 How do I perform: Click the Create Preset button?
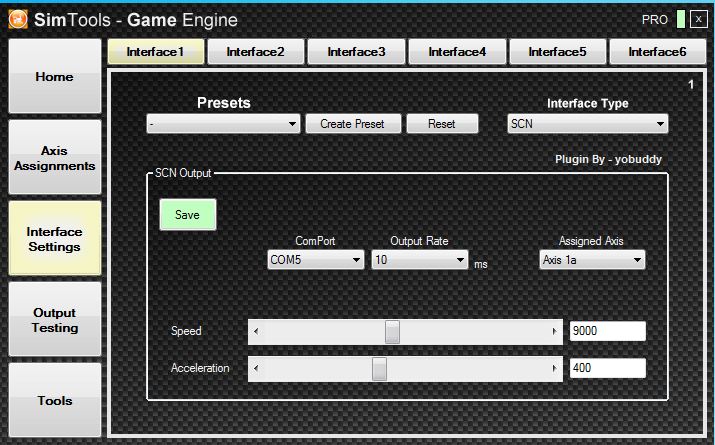[352, 124]
